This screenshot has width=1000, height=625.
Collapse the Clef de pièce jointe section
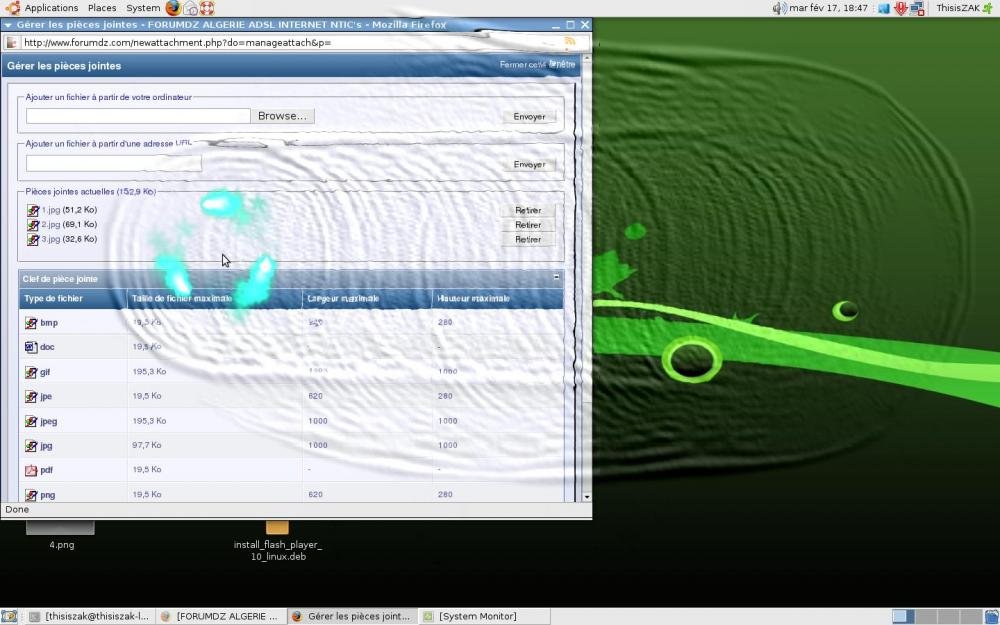tap(556, 277)
